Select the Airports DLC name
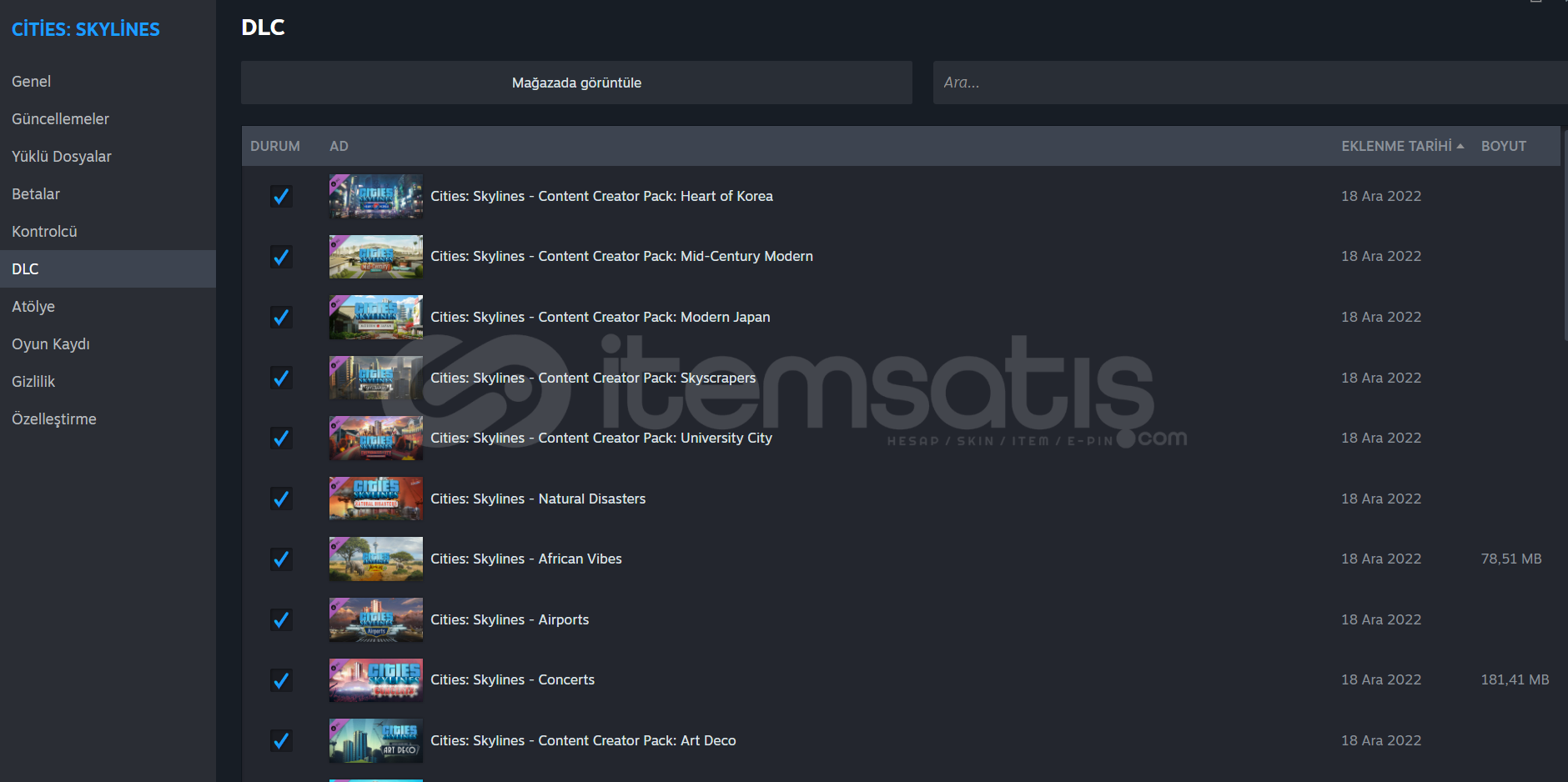 [x=510, y=619]
